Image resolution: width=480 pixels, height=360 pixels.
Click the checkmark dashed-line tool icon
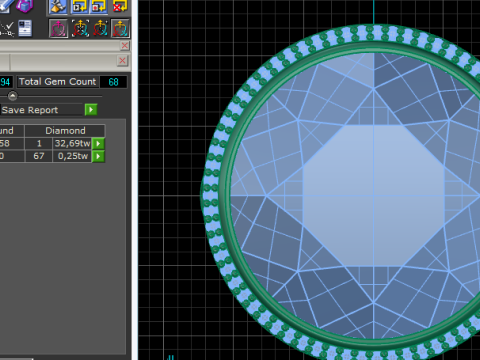(7, 29)
